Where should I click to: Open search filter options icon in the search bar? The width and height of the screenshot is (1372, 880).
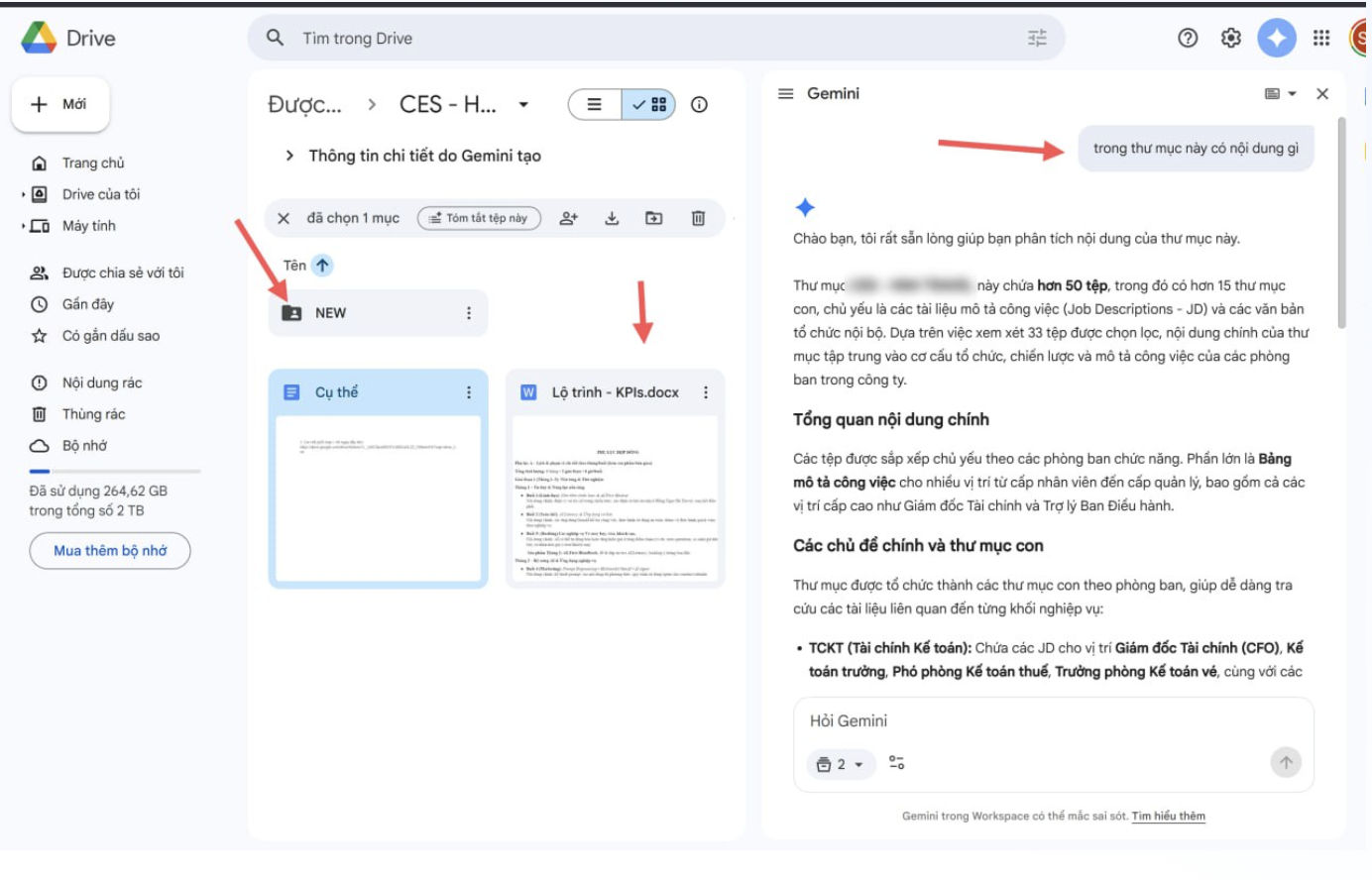(1037, 37)
